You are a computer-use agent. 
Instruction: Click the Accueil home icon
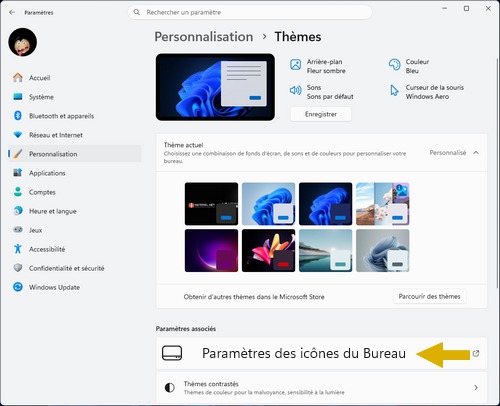[x=18, y=78]
